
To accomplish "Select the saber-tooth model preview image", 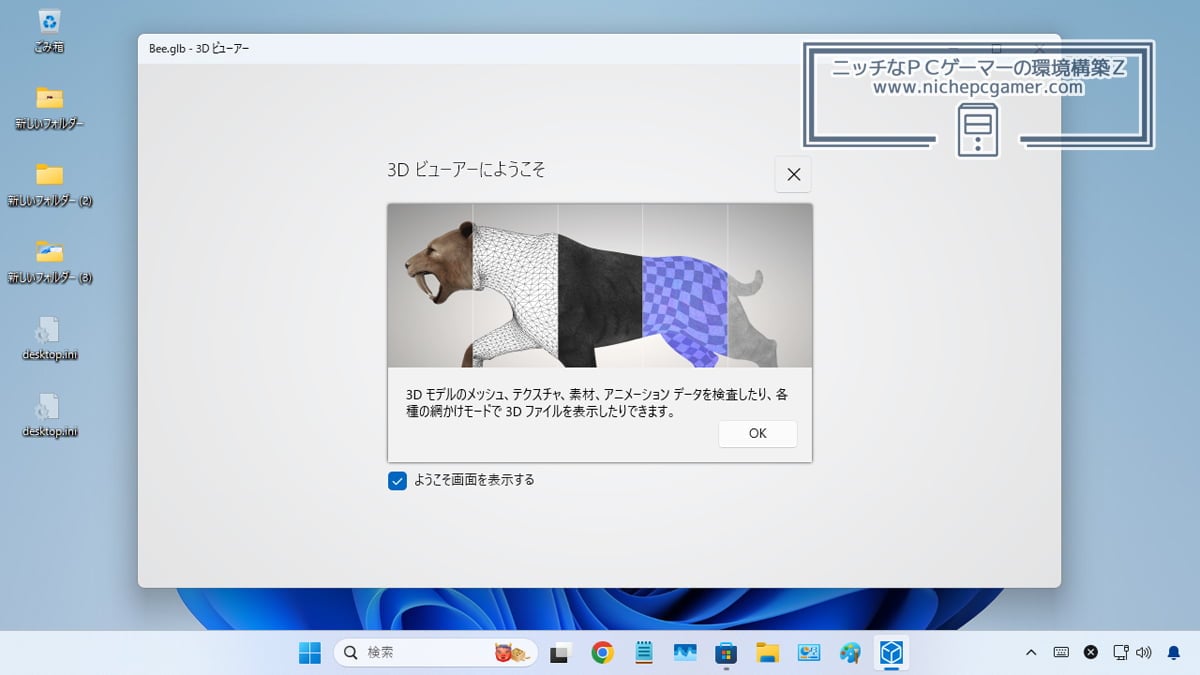I will 600,286.
